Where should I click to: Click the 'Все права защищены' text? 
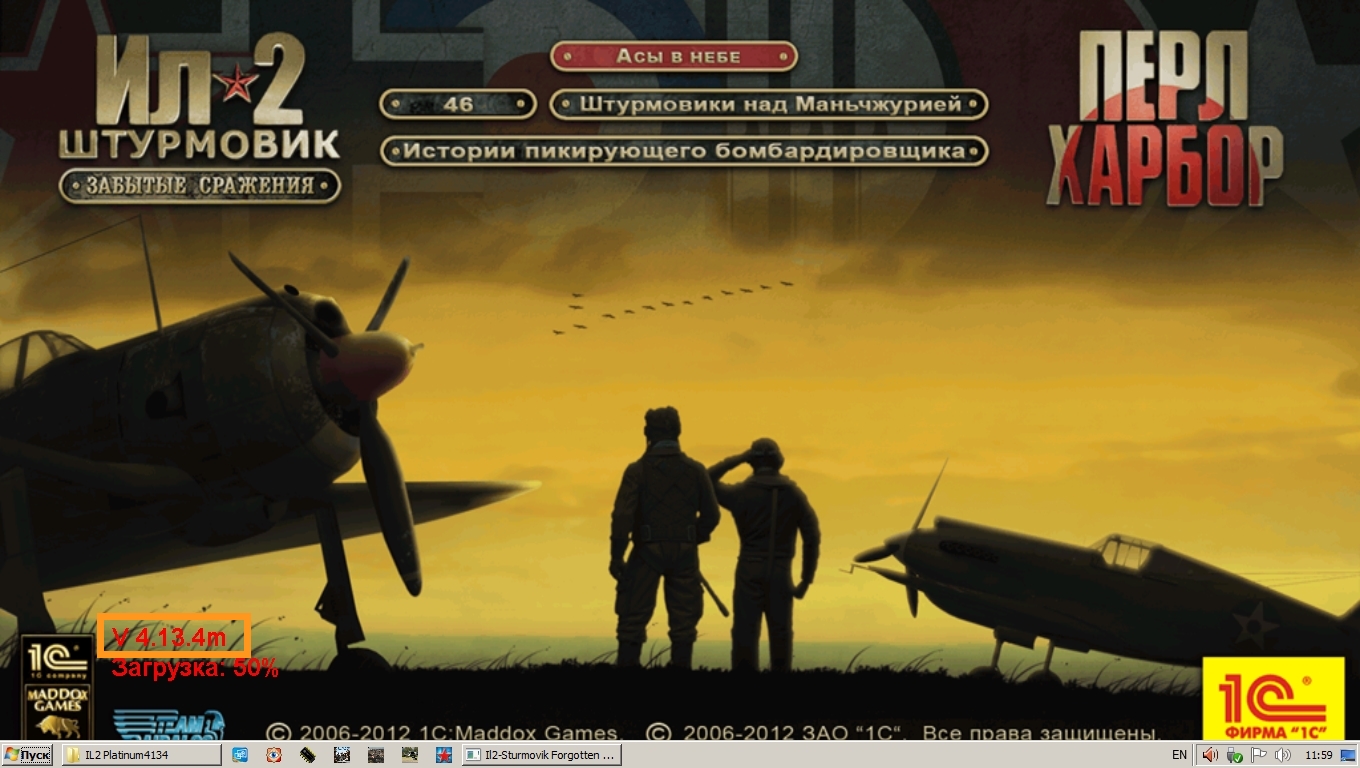1040,733
